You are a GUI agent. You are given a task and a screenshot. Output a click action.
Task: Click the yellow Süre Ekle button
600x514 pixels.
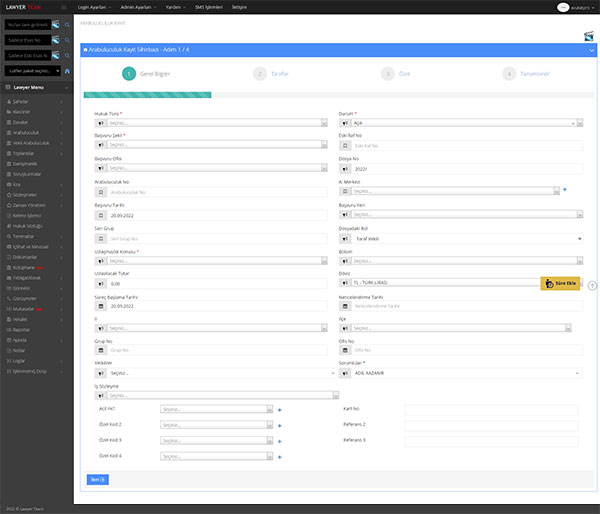pos(560,284)
